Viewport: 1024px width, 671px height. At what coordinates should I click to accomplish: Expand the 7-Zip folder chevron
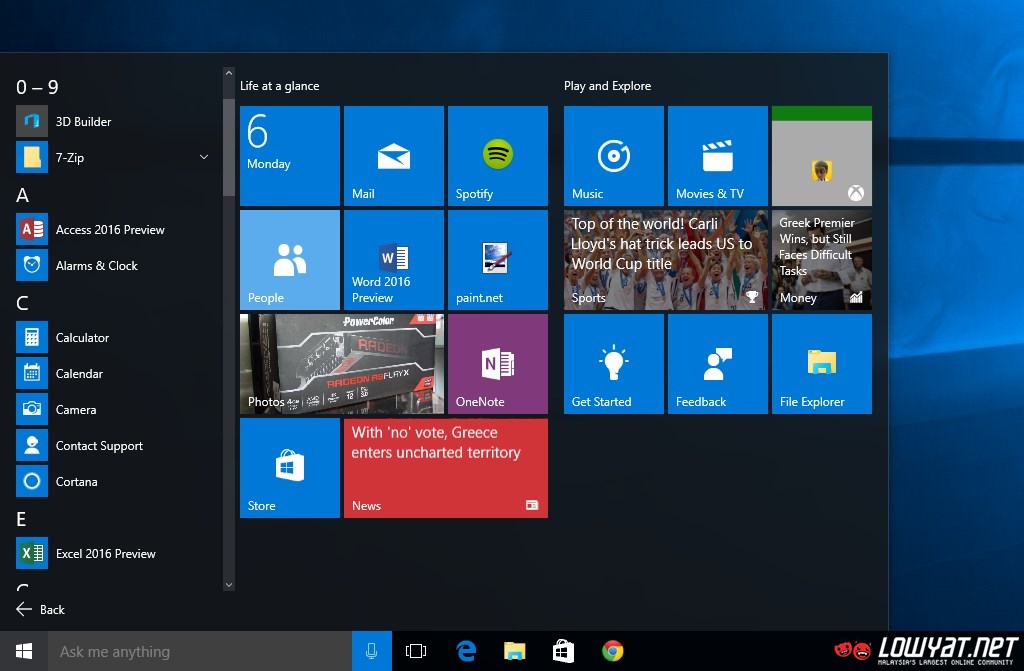point(204,157)
